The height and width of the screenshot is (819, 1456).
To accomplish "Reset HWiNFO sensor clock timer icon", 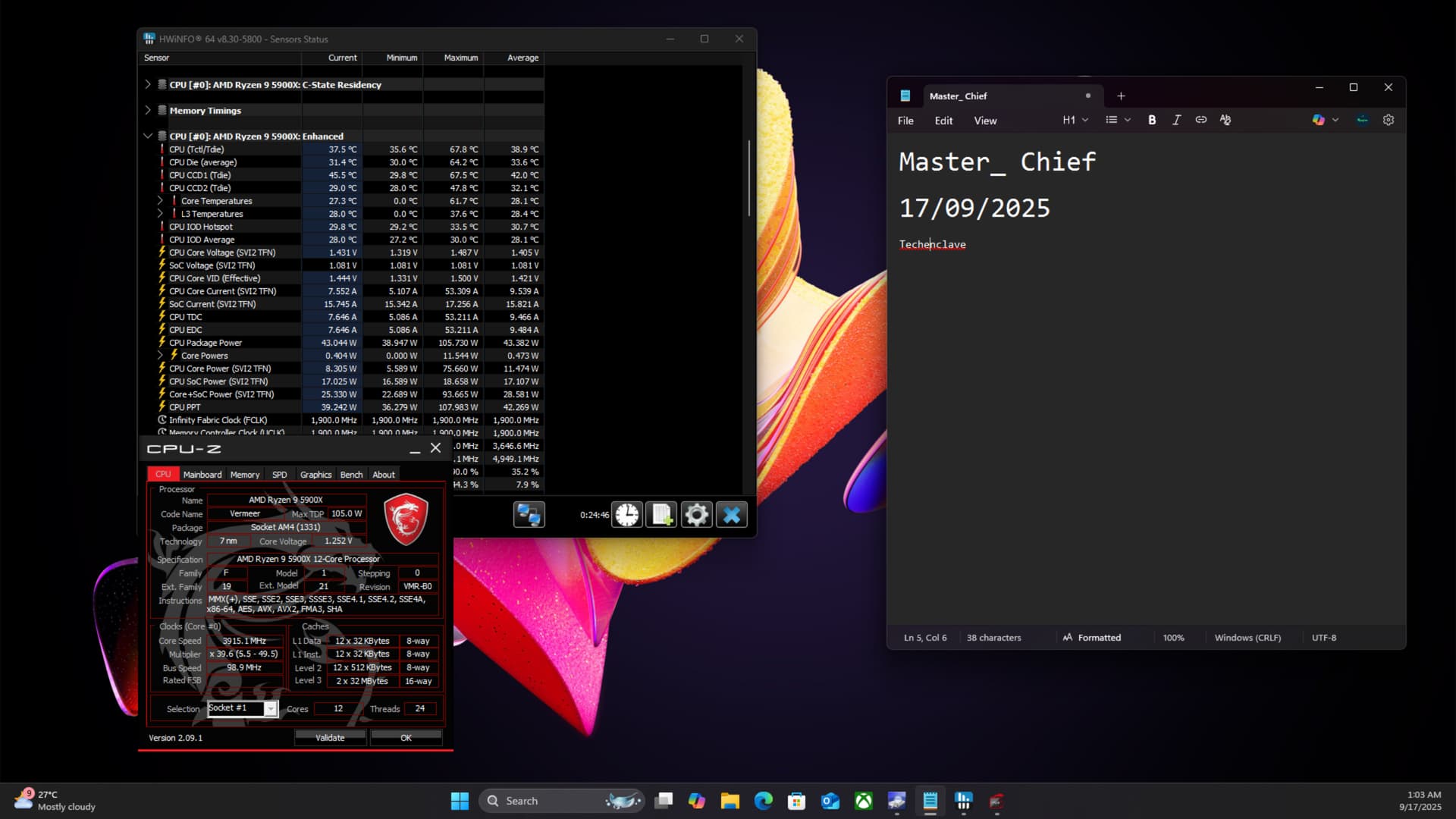I will click(x=626, y=515).
